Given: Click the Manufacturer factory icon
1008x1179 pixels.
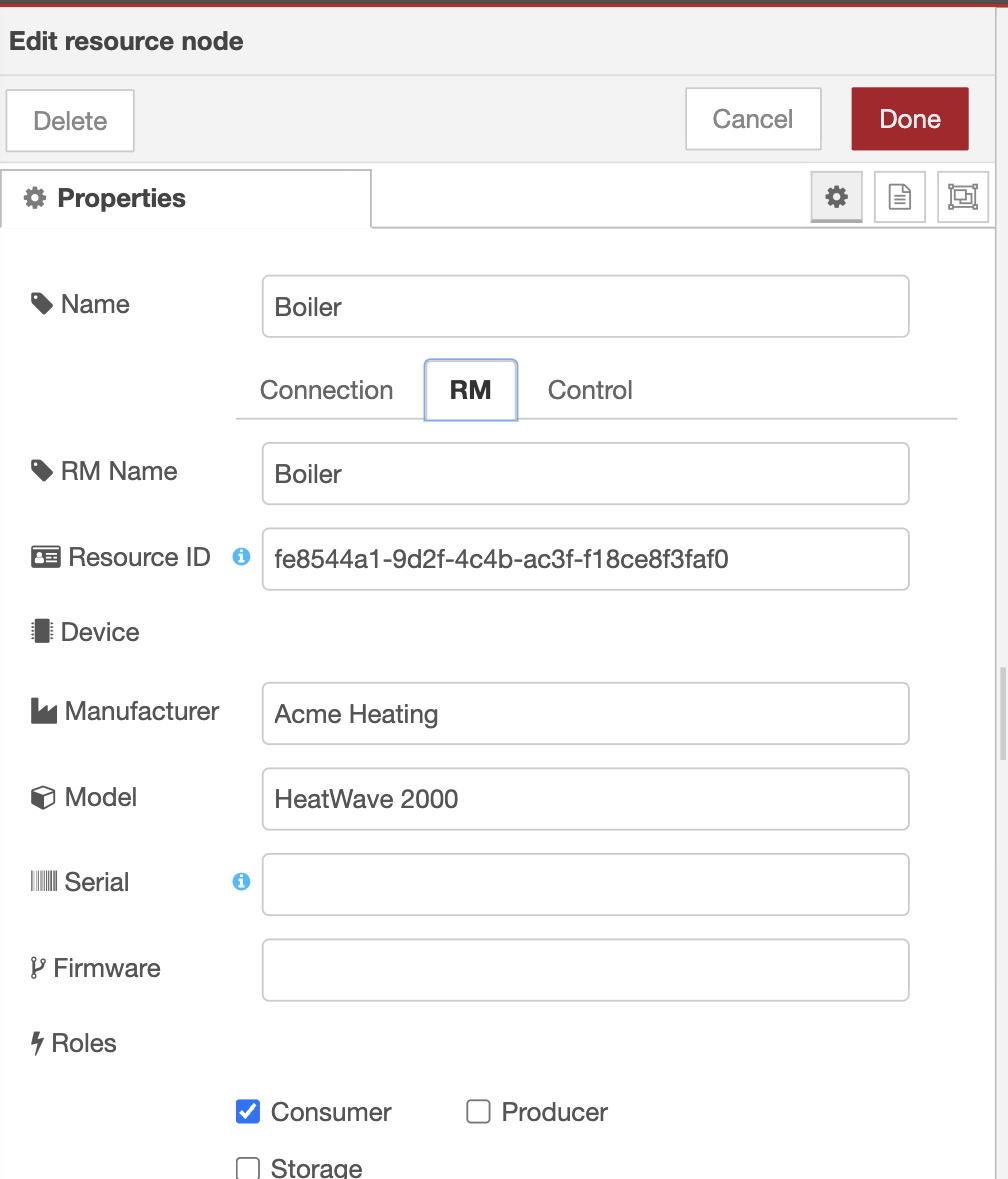Looking at the screenshot, I should click(44, 711).
